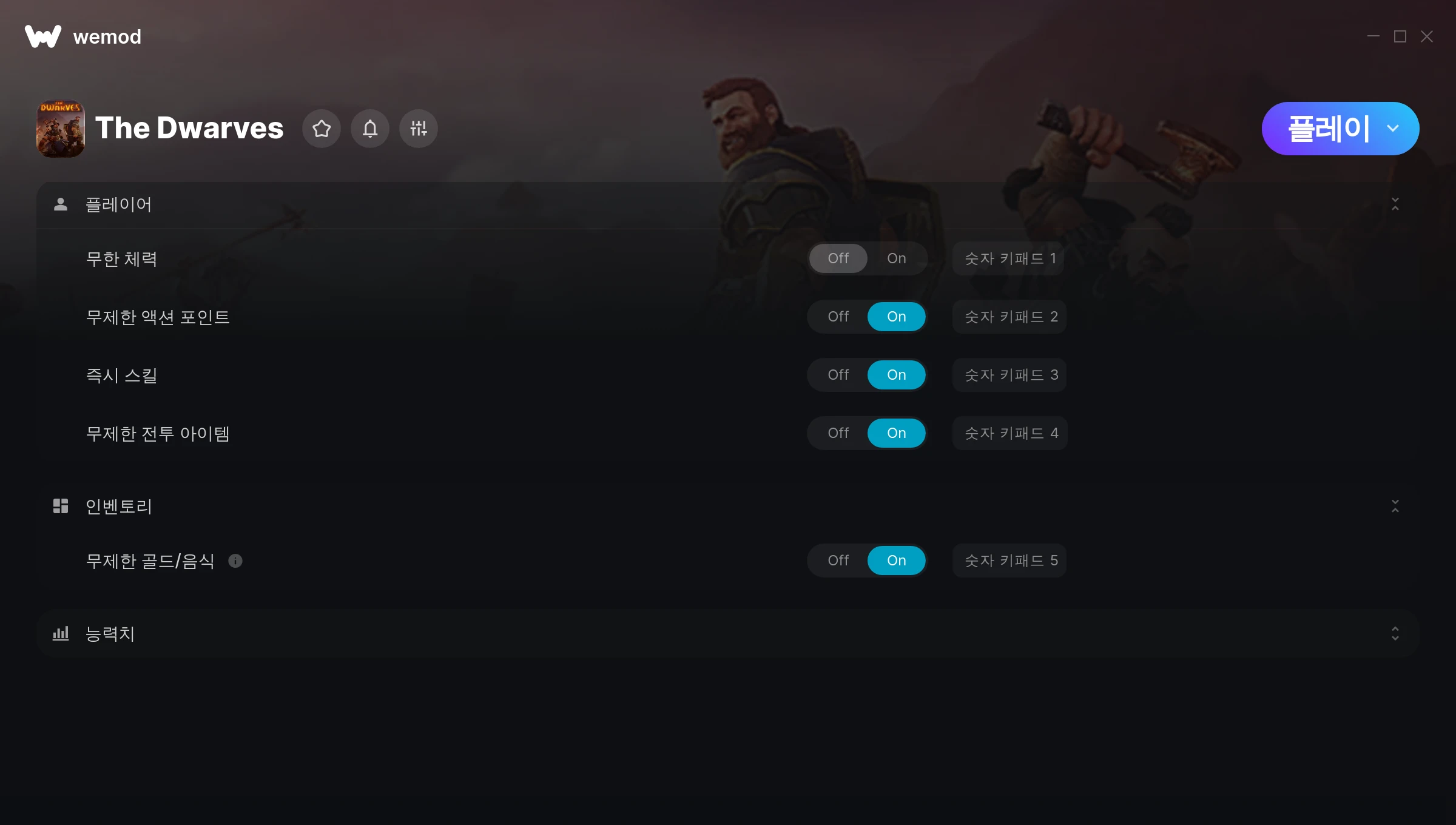Click the favorite star icon
This screenshot has height=825, width=1456.
[x=322, y=129]
